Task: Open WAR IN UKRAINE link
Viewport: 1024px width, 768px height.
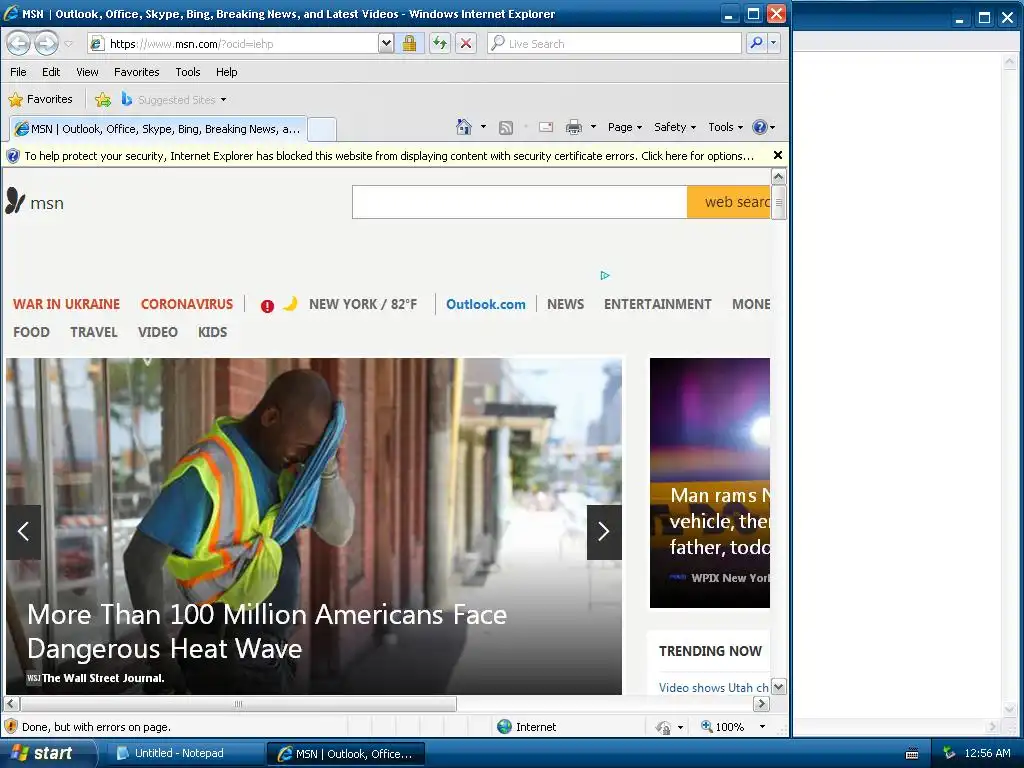Action: click(x=67, y=304)
